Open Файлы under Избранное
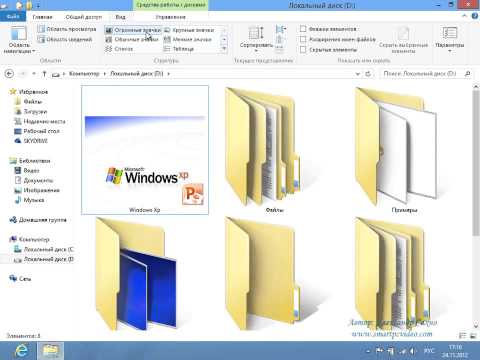Screen dimensions: 480x360 (33, 101)
